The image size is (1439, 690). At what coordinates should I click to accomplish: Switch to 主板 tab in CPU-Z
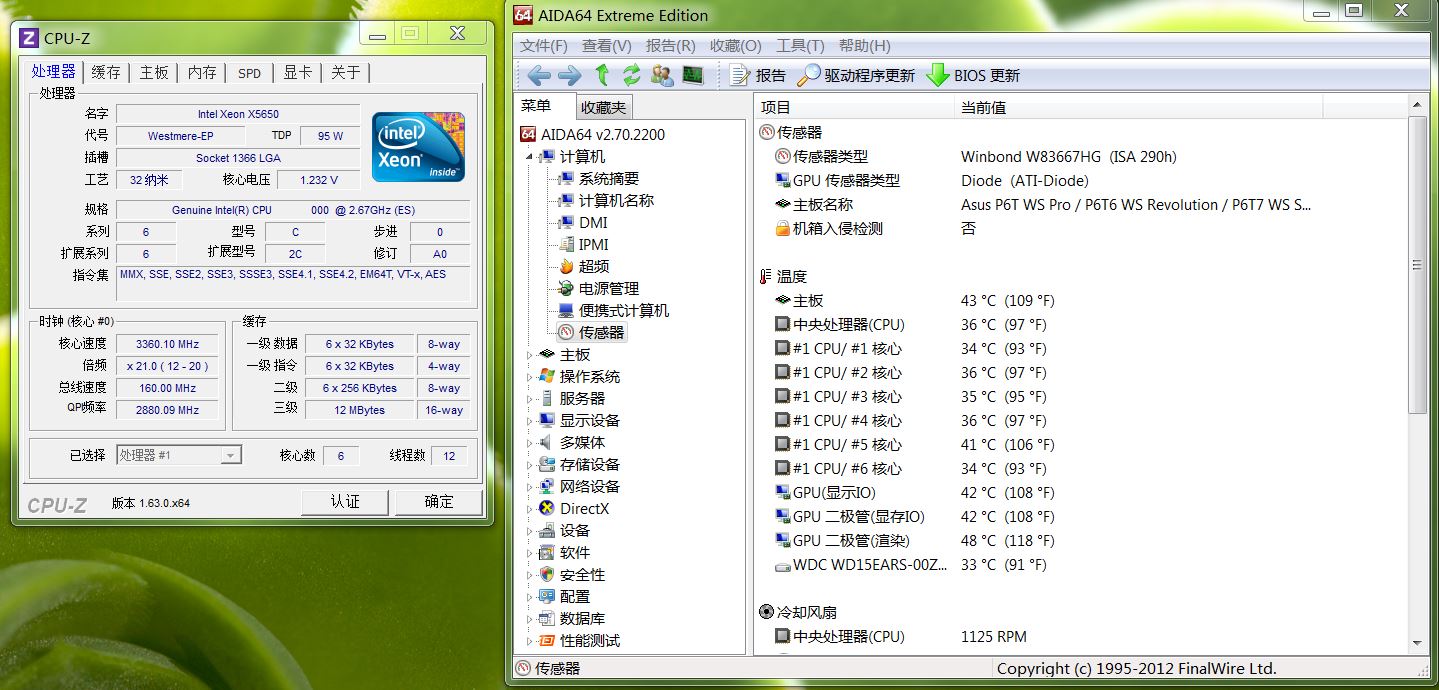[154, 72]
